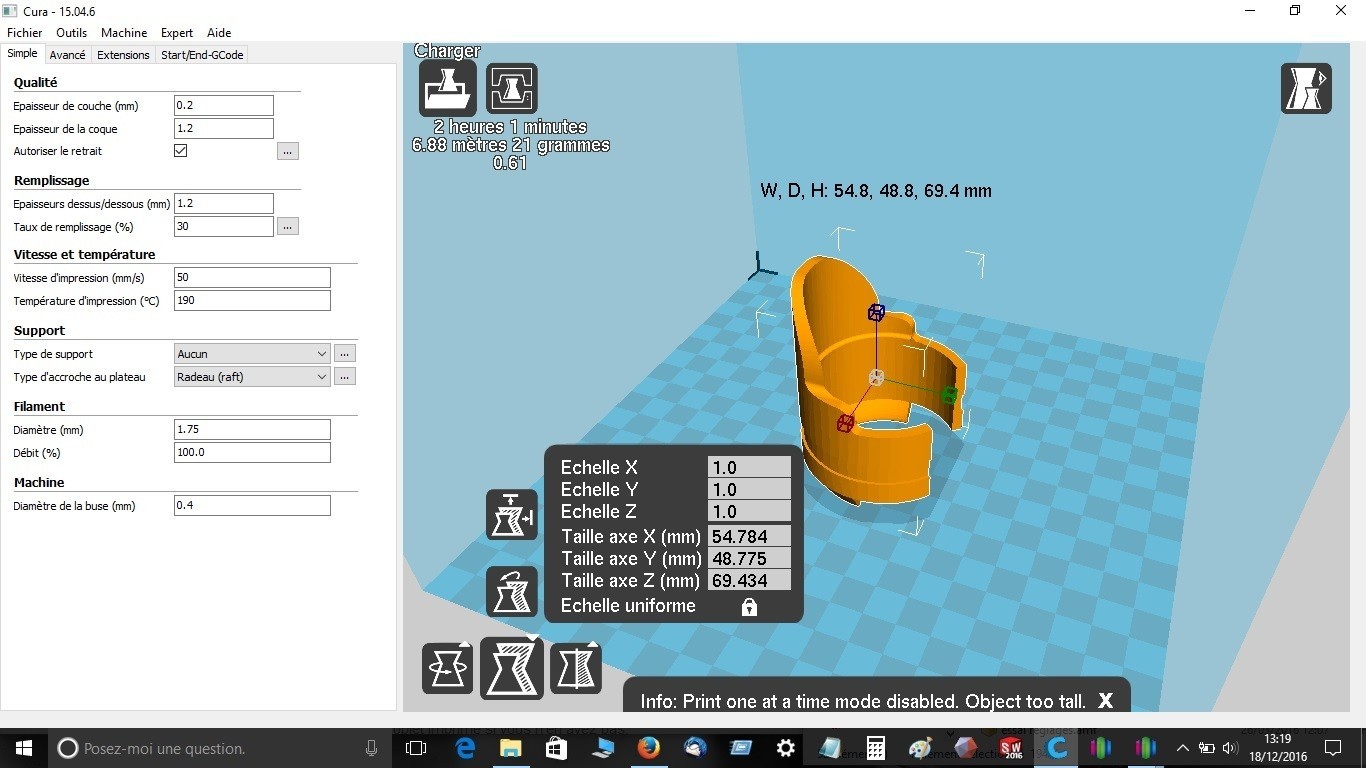Image resolution: width=1366 pixels, height=768 pixels.
Task: Click the red X-axis scale handle
Action: [845, 423]
